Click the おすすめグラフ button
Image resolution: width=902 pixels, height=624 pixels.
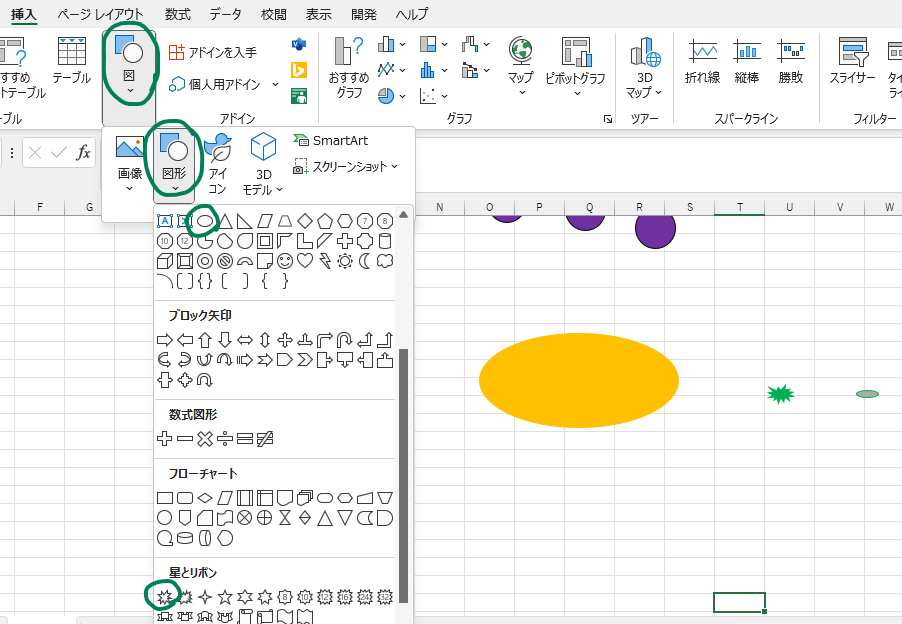tap(349, 68)
